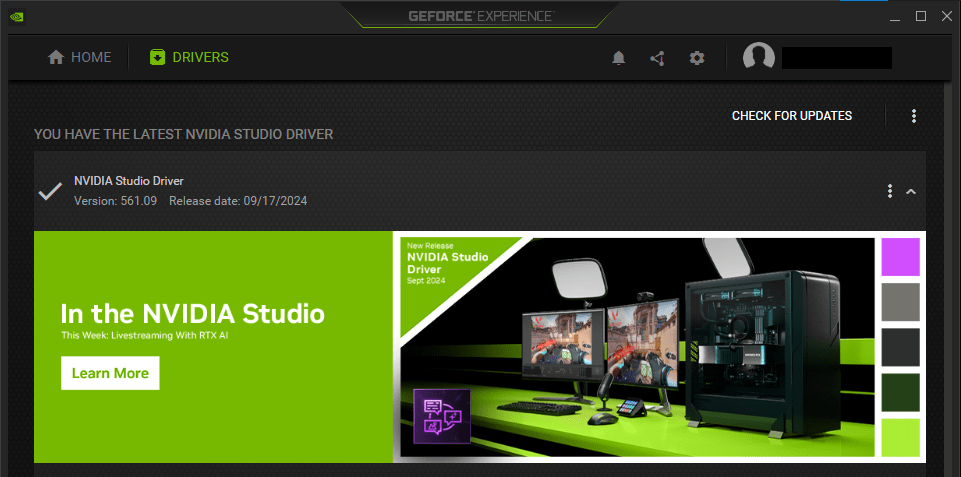Open the HOME tab

[x=79, y=57]
